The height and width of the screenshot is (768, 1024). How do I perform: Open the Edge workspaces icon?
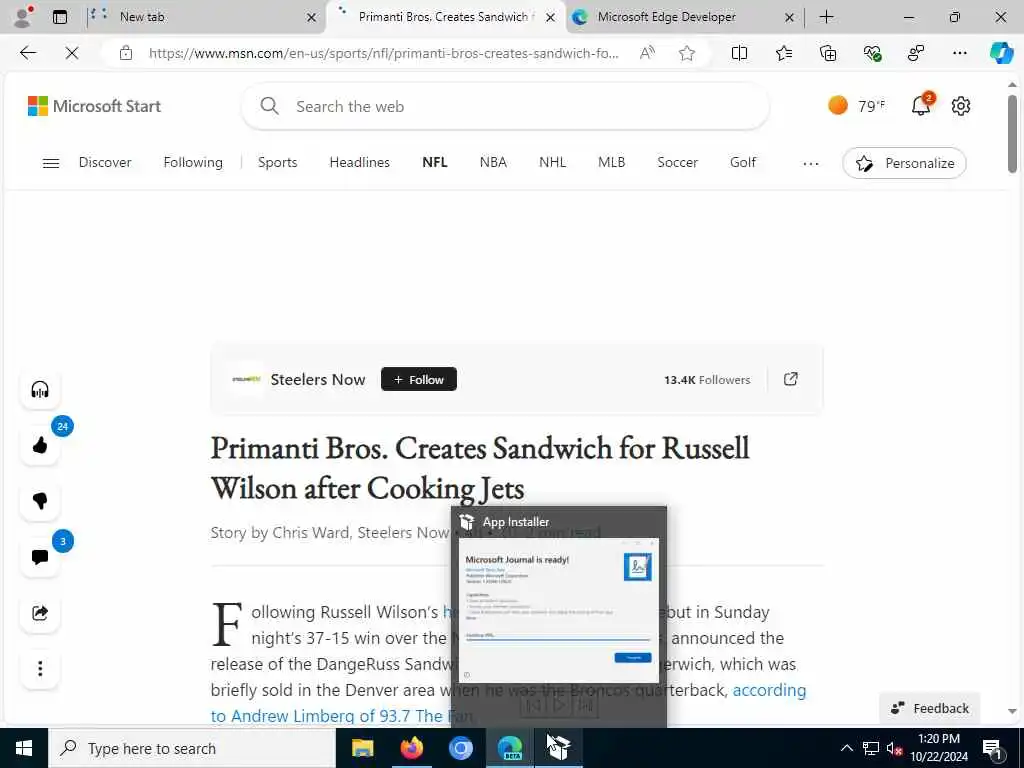click(x=916, y=53)
